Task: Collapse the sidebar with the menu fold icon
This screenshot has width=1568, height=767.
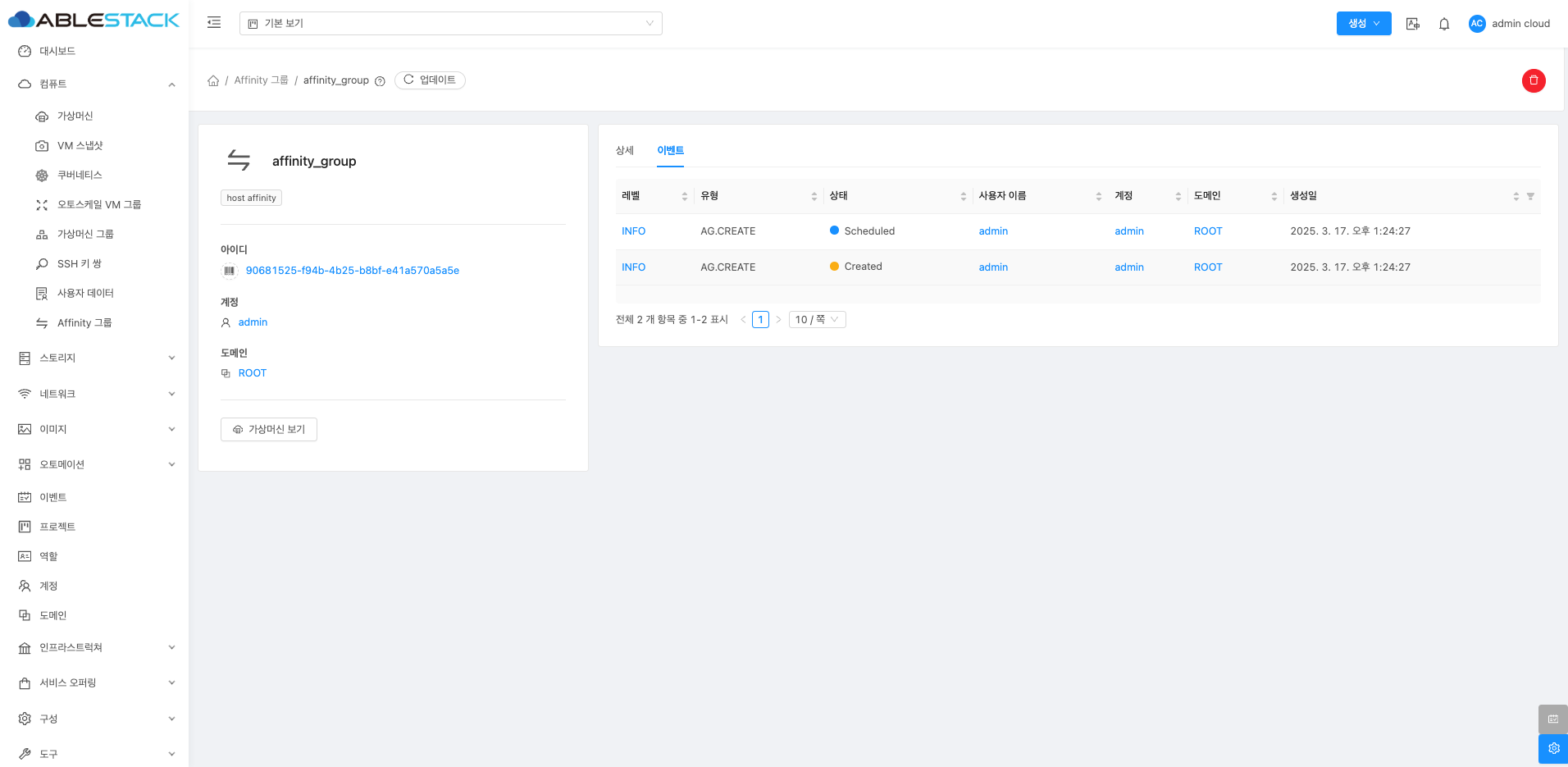Action: (214, 23)
